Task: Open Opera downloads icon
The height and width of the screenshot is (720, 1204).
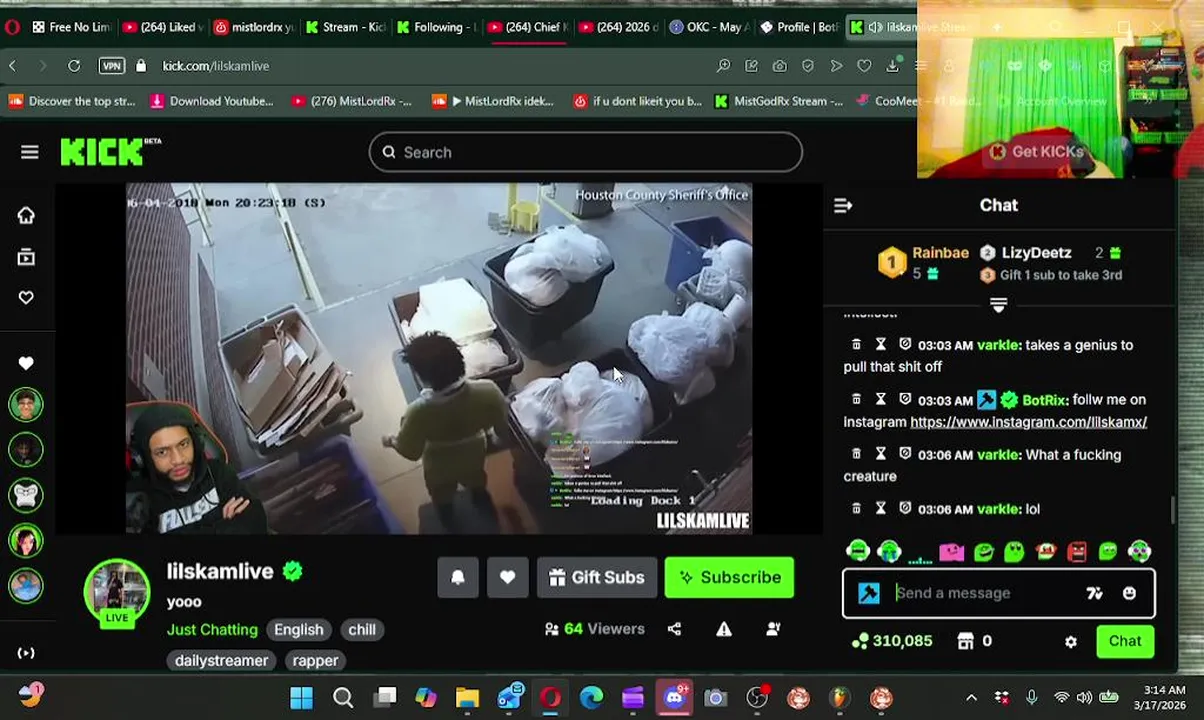Action: point(892,66)
